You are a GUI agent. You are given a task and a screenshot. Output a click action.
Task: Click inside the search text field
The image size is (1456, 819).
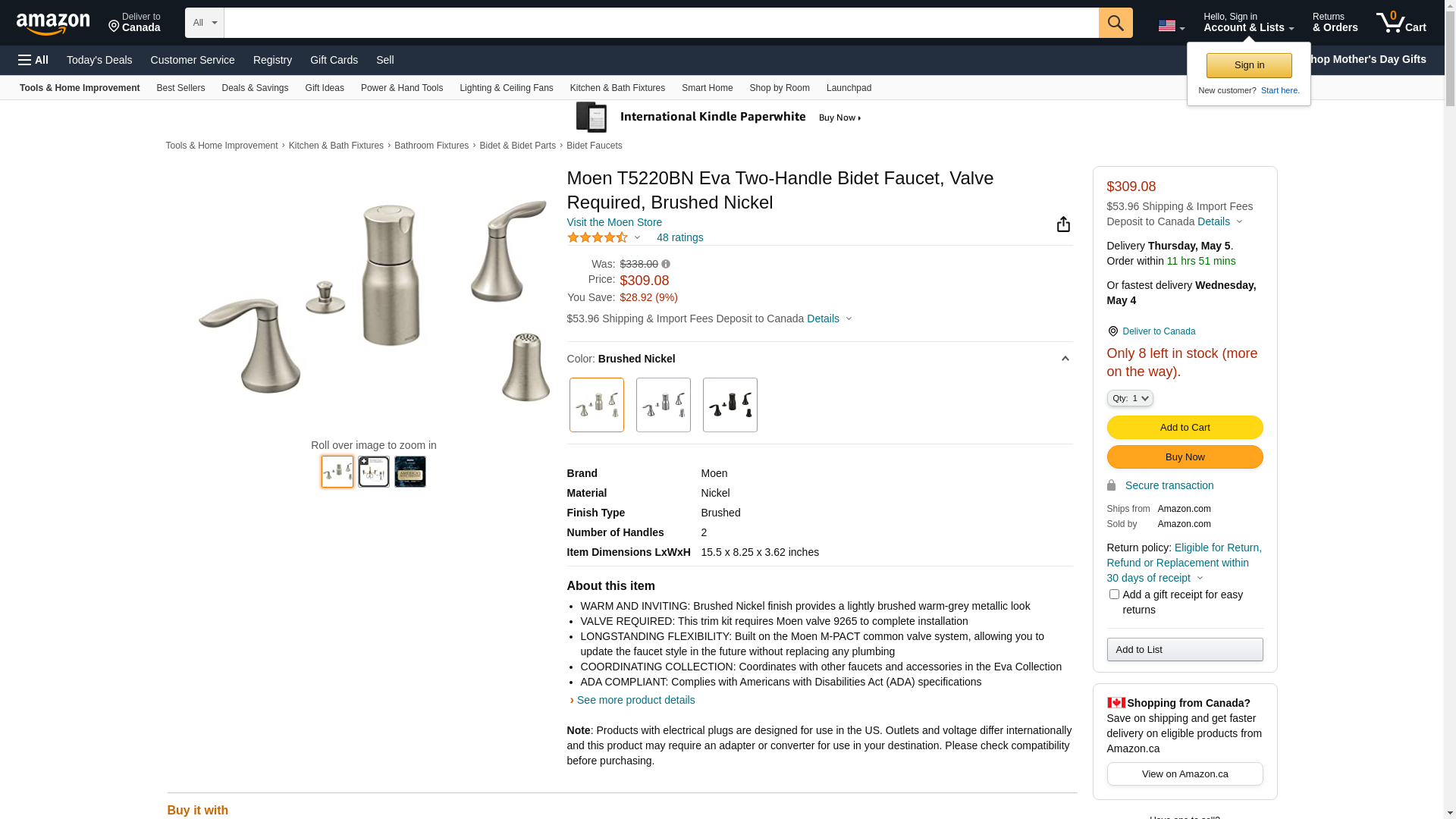click(x=660, y=23)
